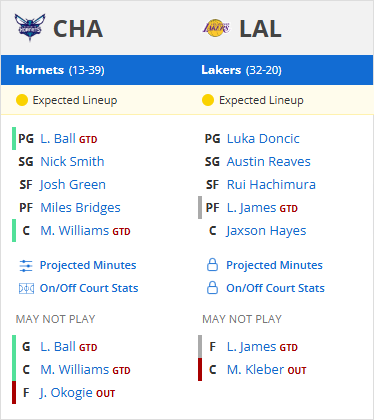Open Lakers On/Off Court Stats link

click(275, 288)
